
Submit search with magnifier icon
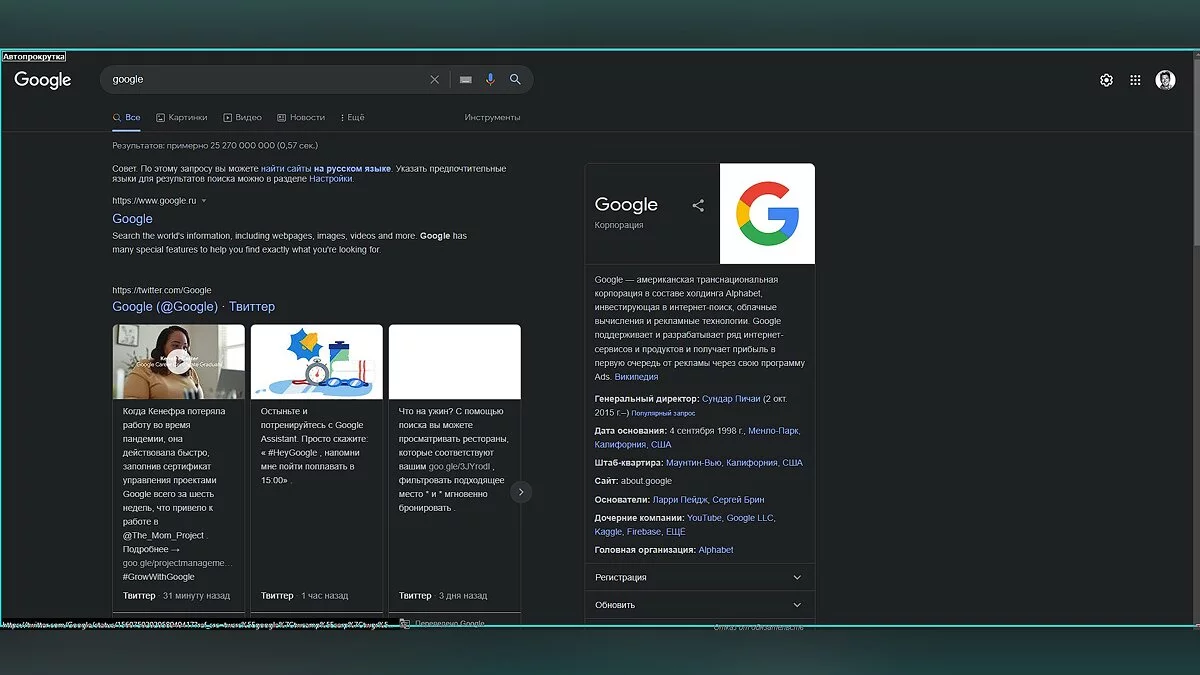tap(515, 79)
